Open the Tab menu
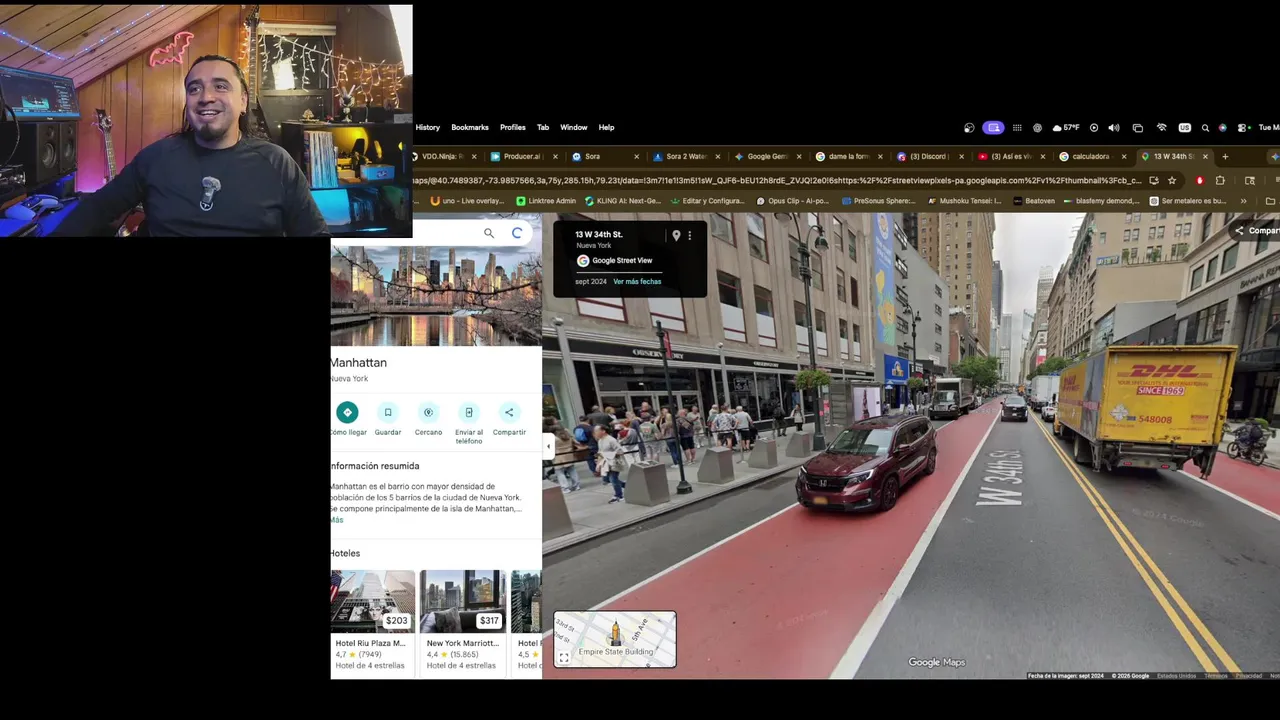The image size is (1280, 720). 543,128
